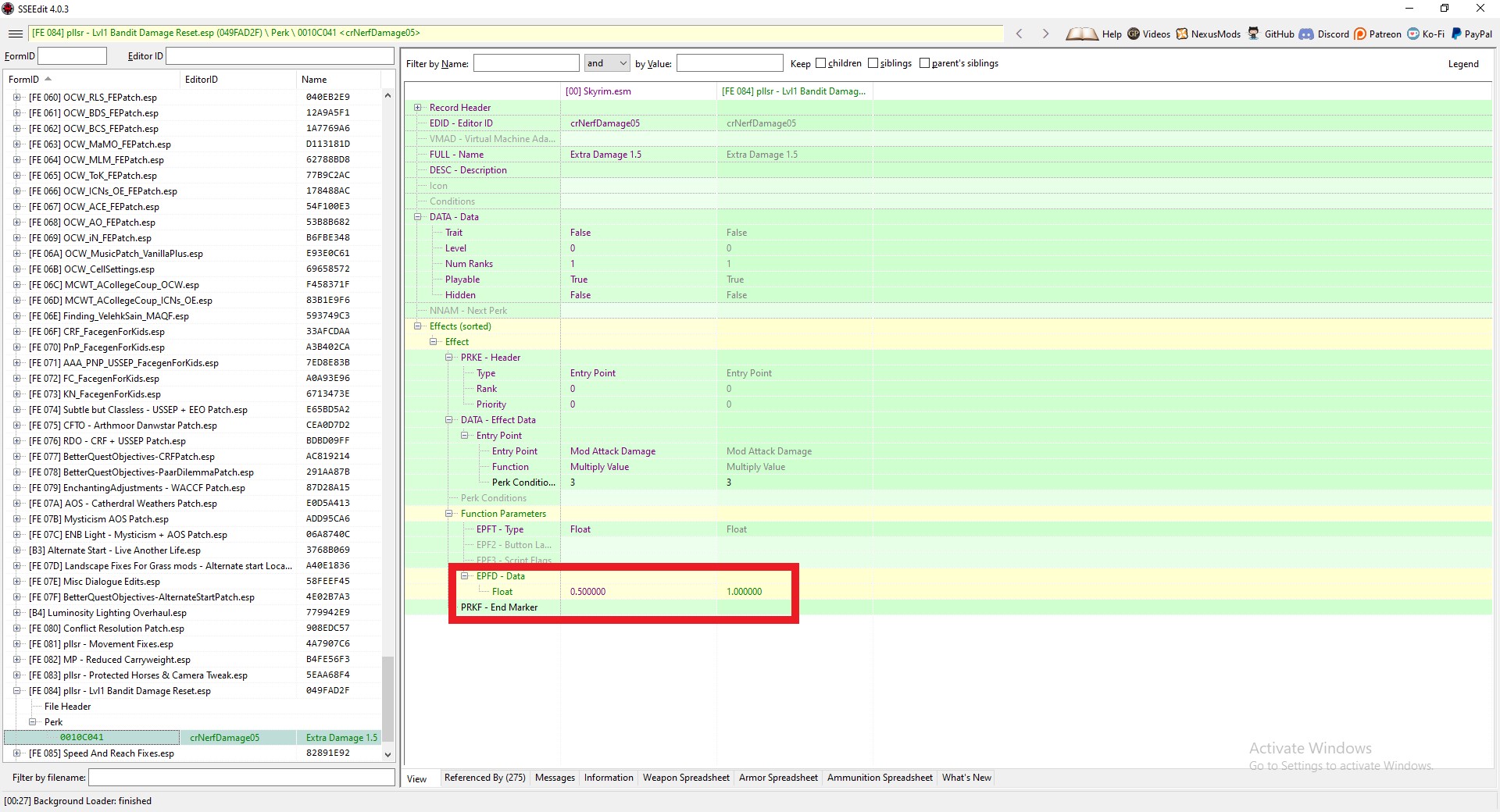Enable the Keep children checkbox
The height and width of the screenshot is (812, 1500).
pyautogui.click(x=820, y=63)
